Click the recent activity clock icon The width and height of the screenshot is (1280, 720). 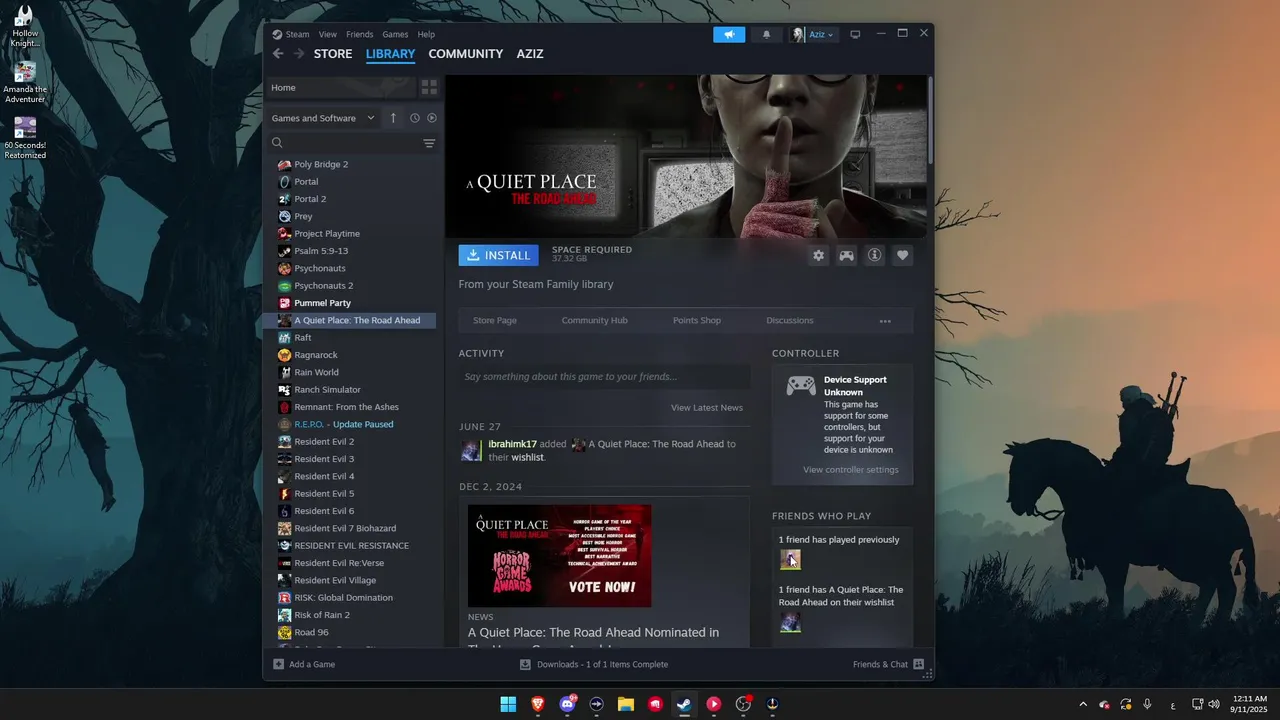coord(414,118)
